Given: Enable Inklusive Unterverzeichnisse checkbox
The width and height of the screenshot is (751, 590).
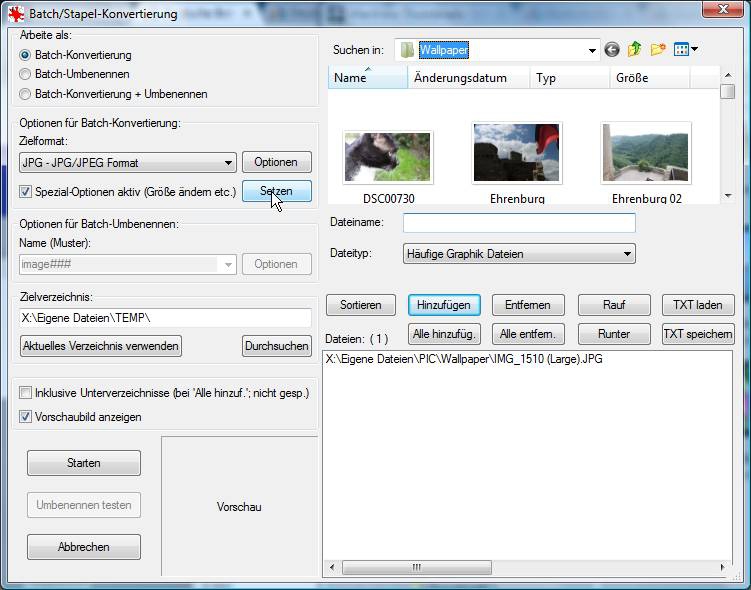Looking at the screenshot, I should 25,393.
